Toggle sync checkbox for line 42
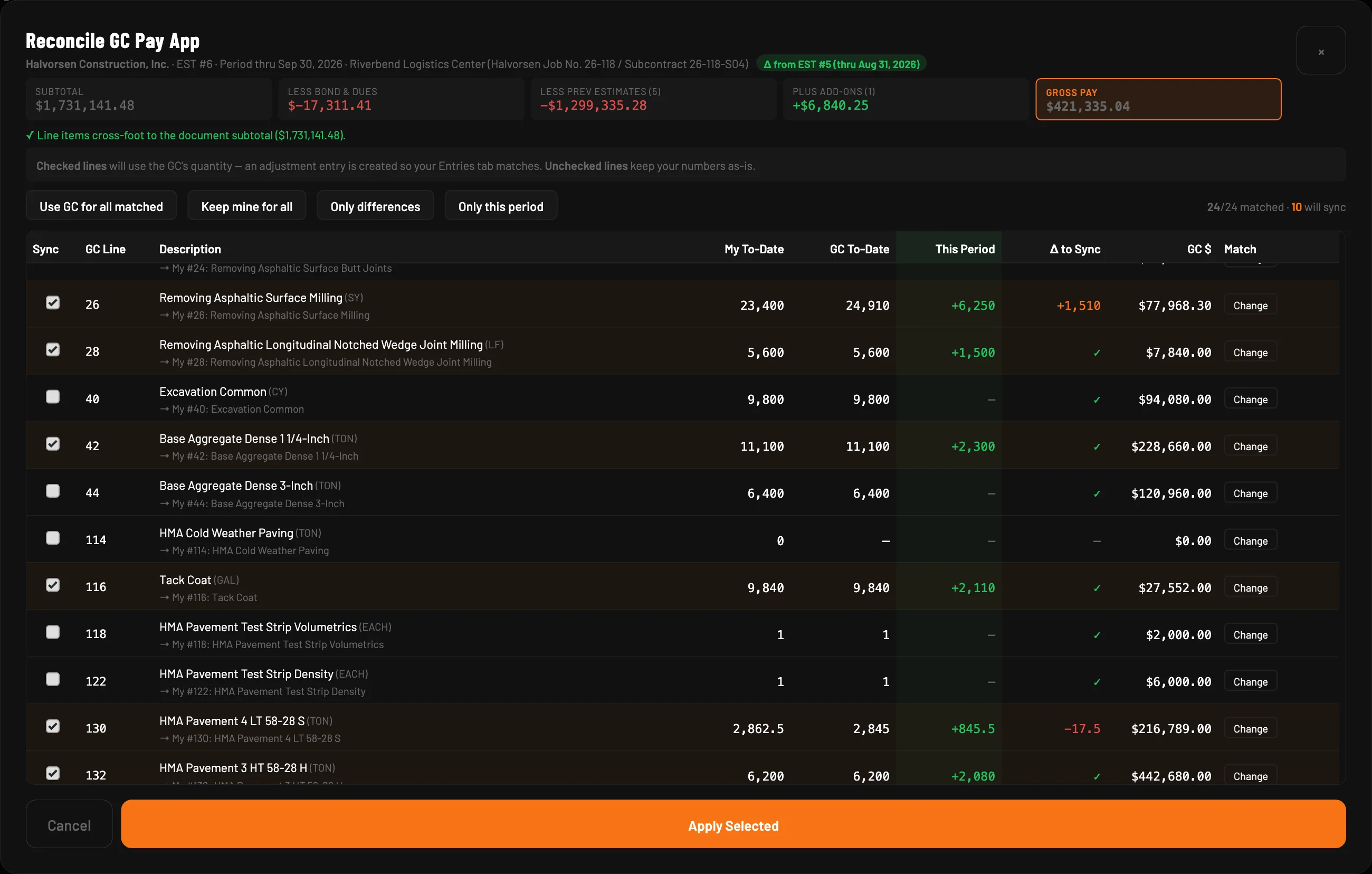Viewport: 1372px width, 874px height. (x=52, y=444)
